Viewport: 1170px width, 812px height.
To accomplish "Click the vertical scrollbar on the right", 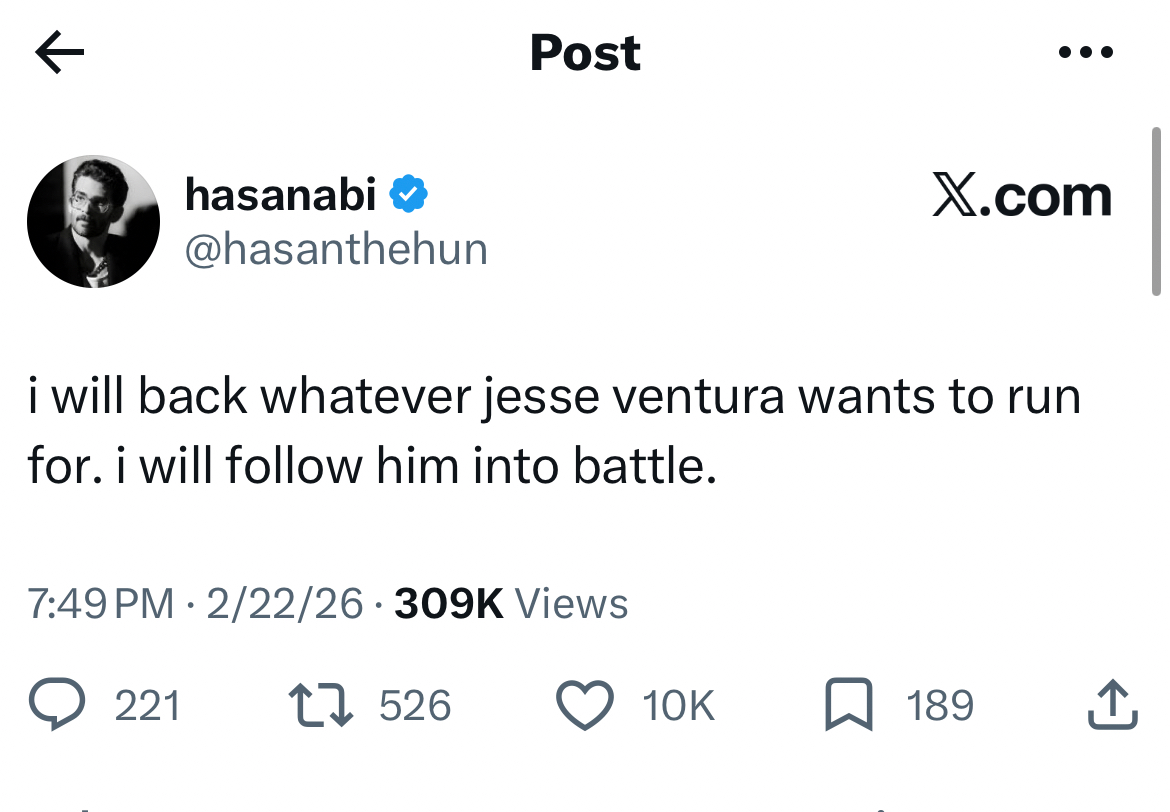I will pyautogui.click(x=1154, y=210).
